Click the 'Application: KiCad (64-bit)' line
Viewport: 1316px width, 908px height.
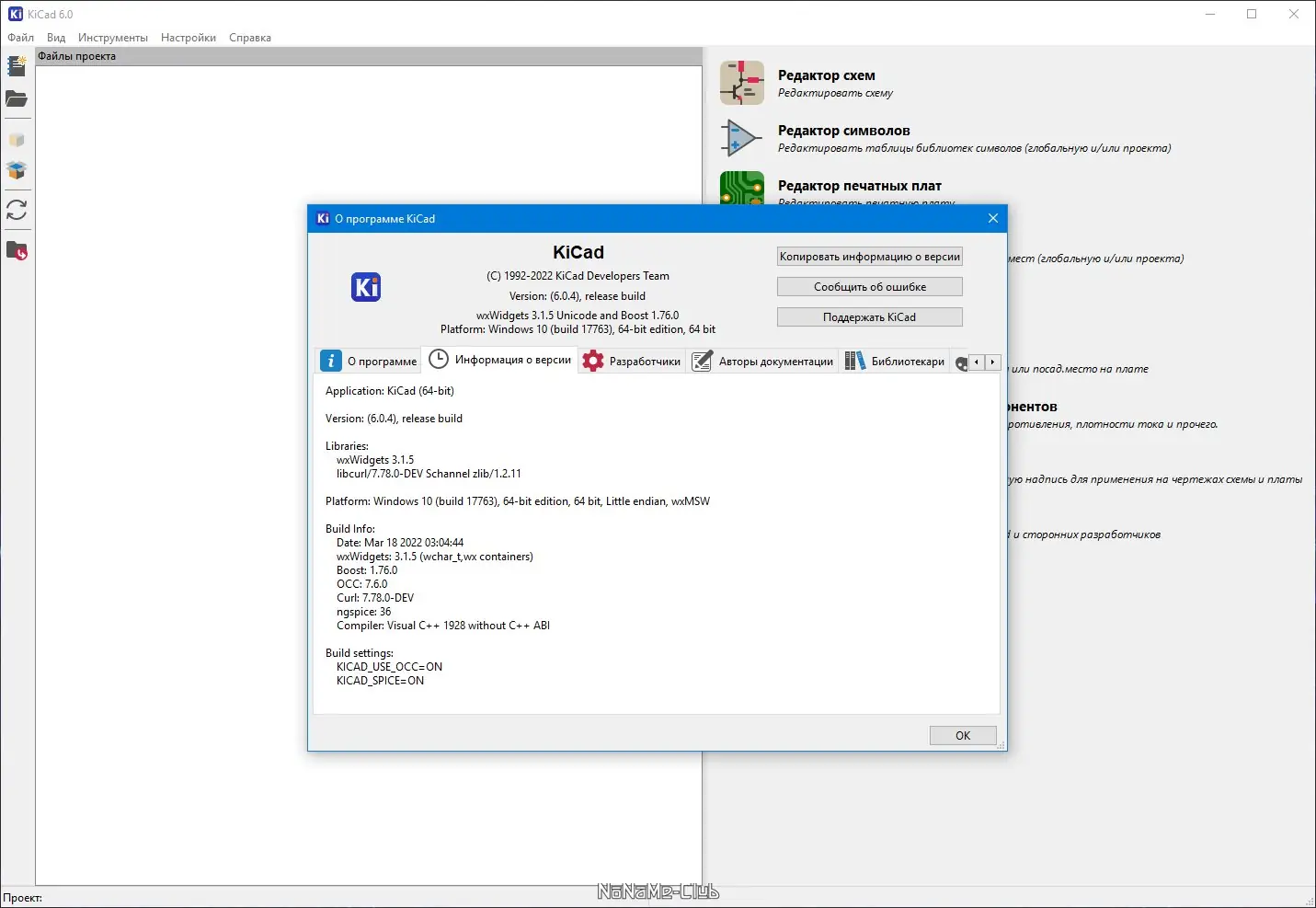tap(390, 391)
